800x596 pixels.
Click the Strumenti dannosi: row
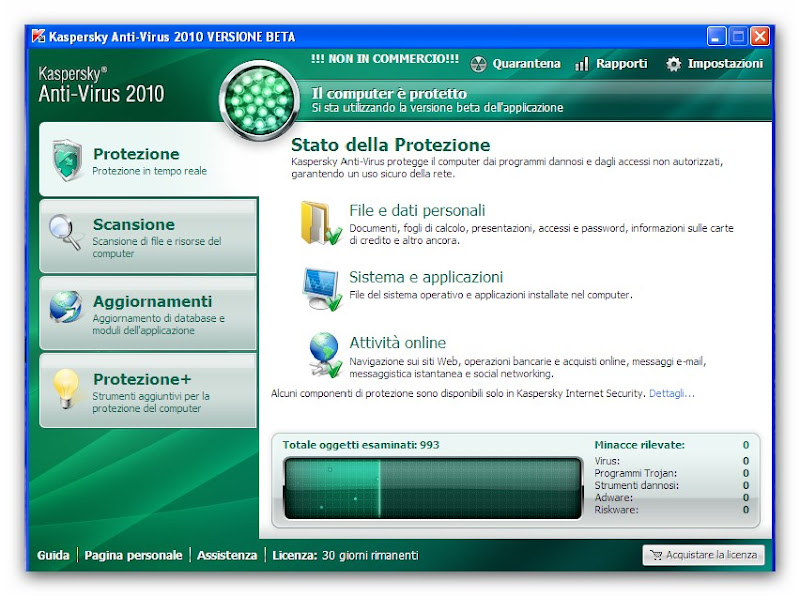671,485
